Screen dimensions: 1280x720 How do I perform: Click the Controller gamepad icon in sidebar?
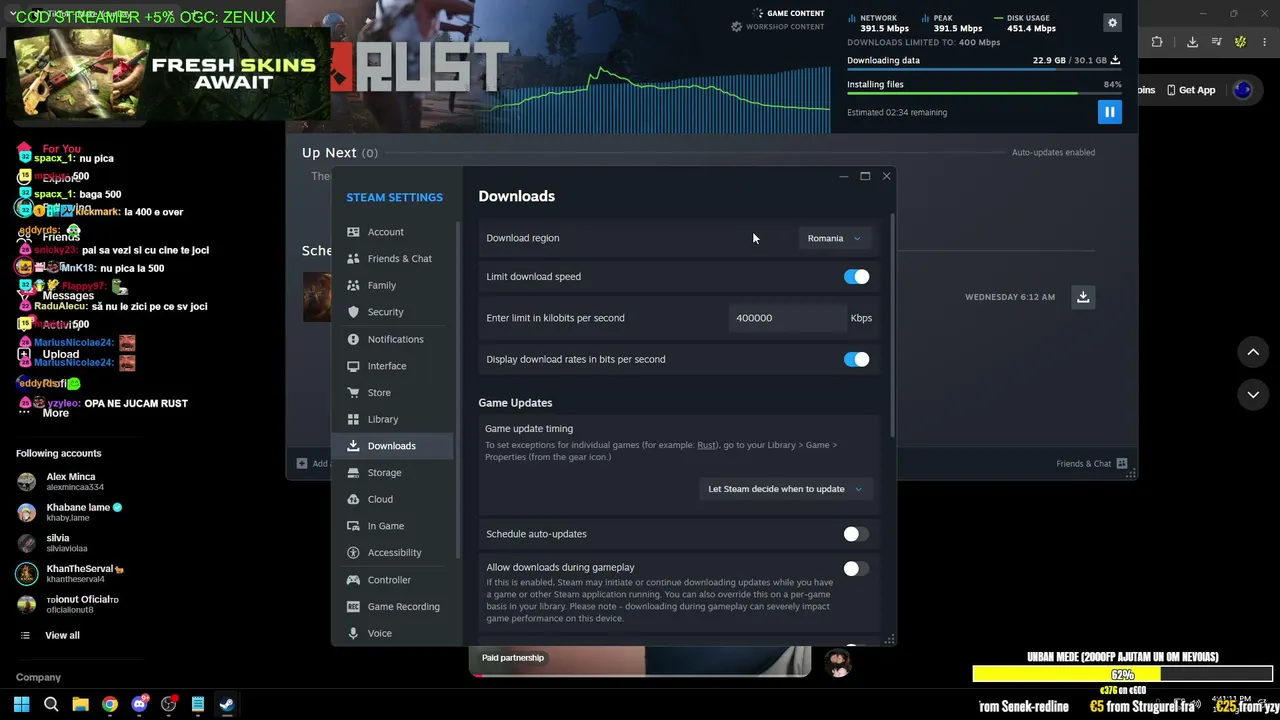353,580
